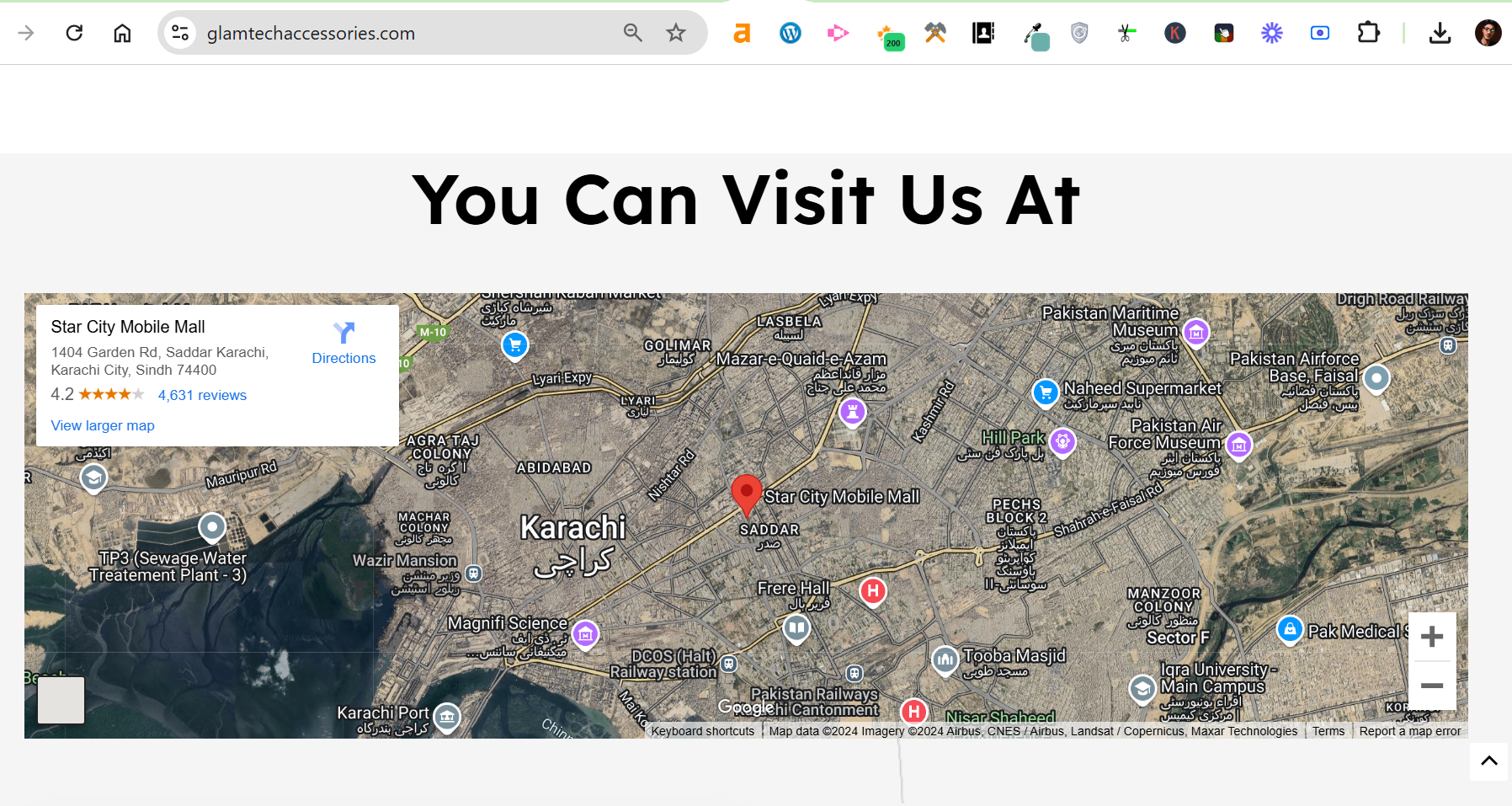
Task: Open the contact book extension icon
Action: coord(983,33)
